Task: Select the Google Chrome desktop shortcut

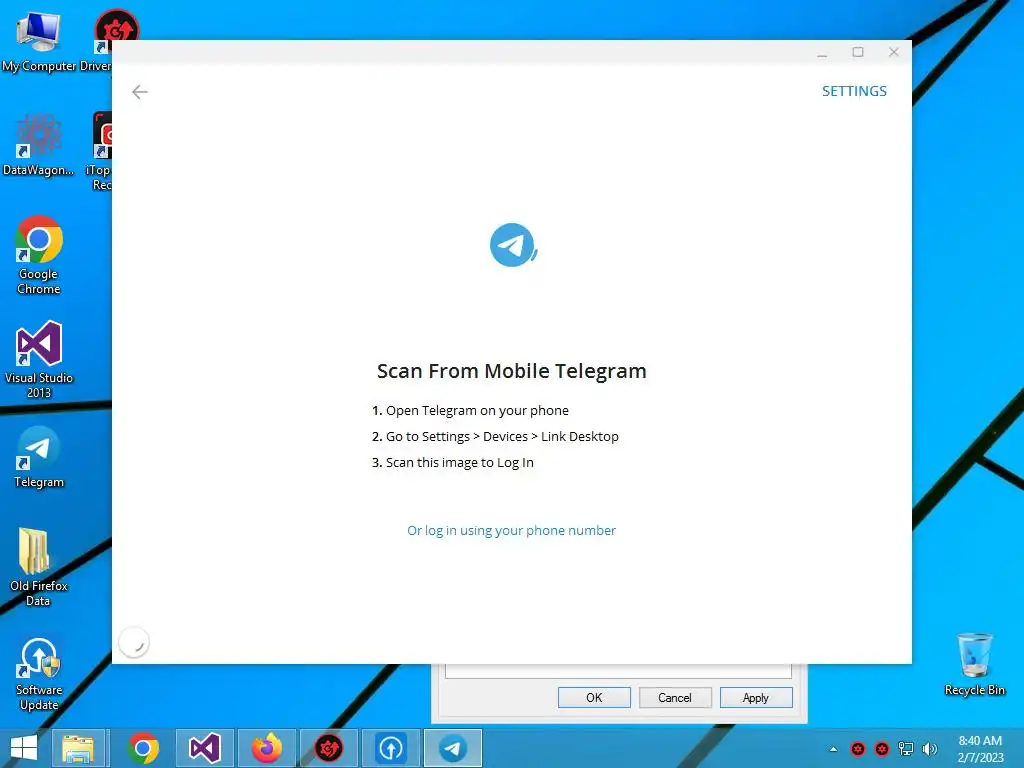Action: coord(39,255)
